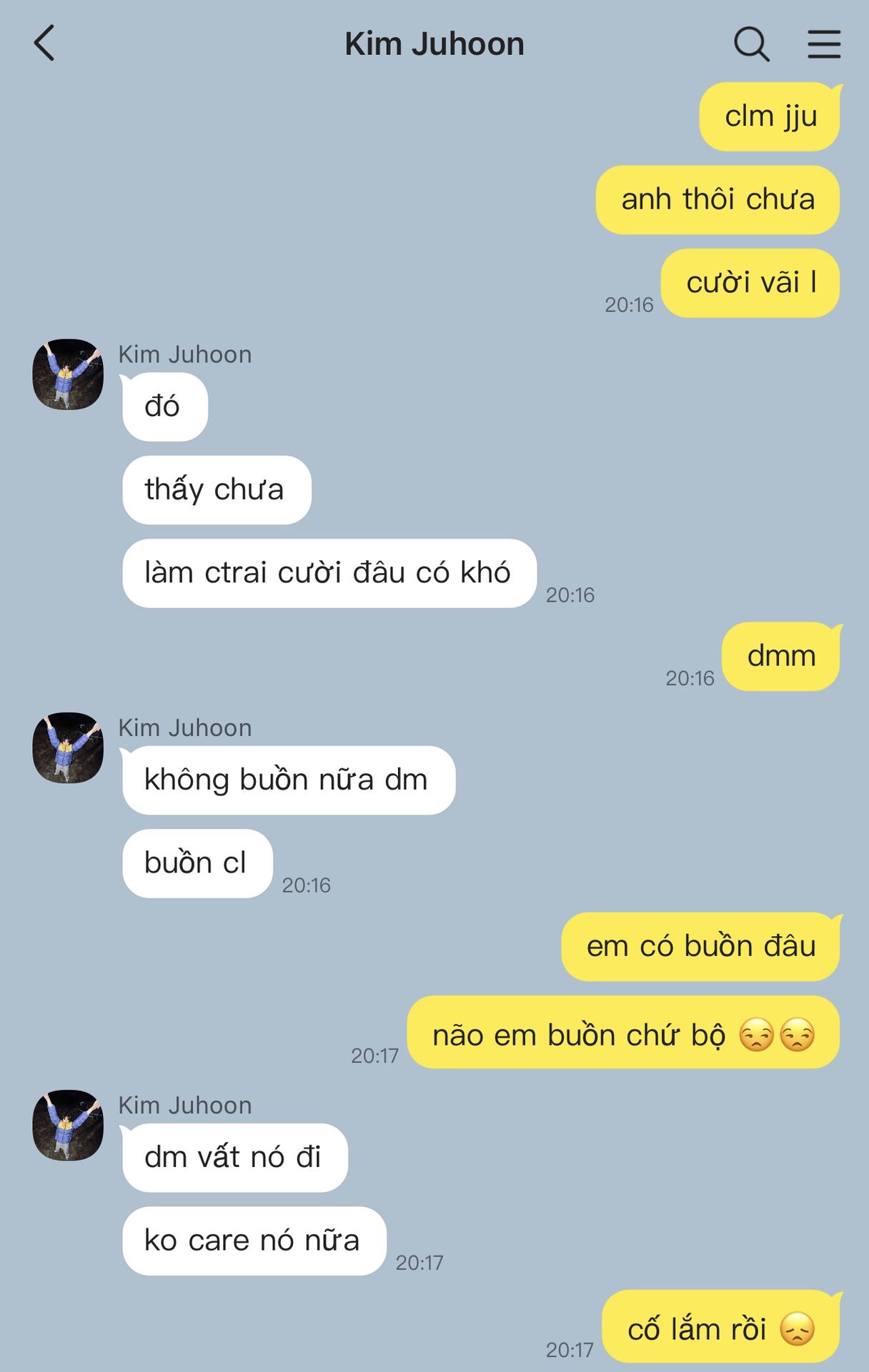Tap the "em có buồn đâu" bubble
869x1372 pixels.
click(701, 947)
